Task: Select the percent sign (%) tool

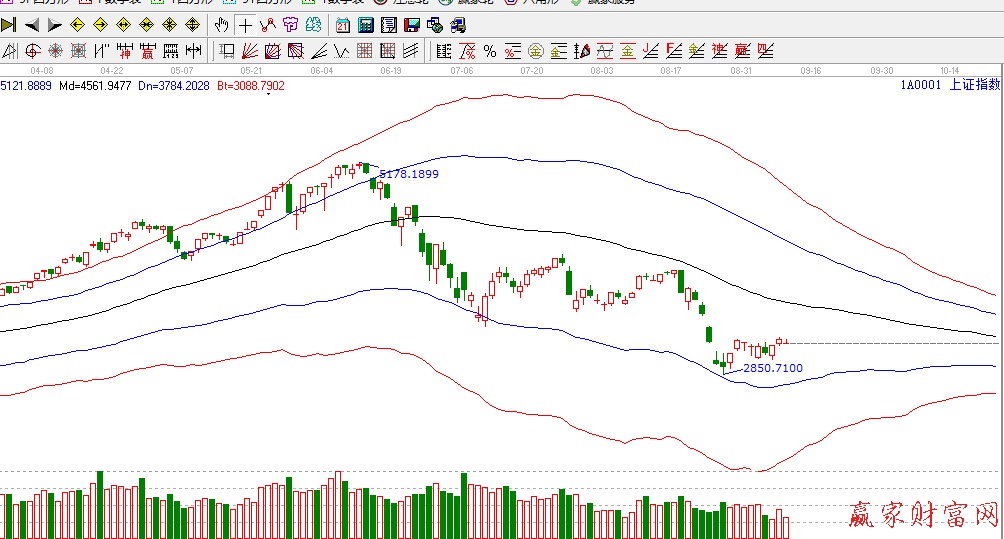Action: point(489,51)
